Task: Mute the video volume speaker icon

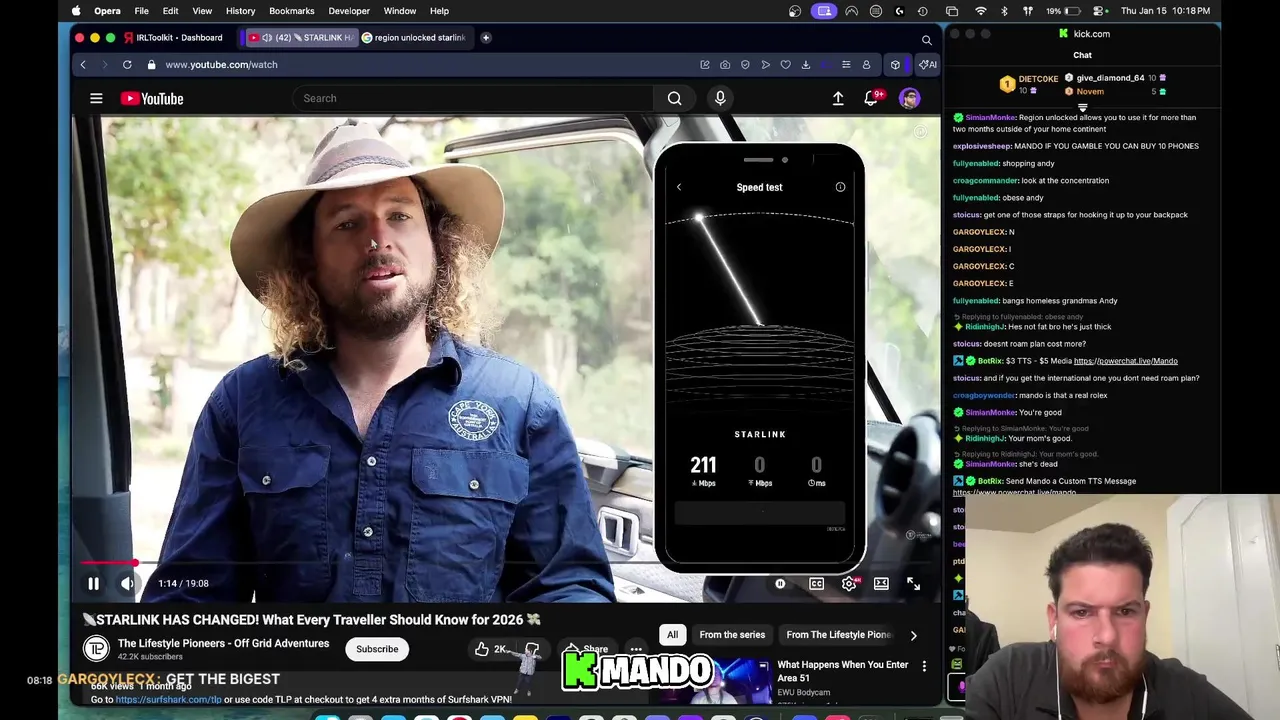Action: [x=128, y=583]
